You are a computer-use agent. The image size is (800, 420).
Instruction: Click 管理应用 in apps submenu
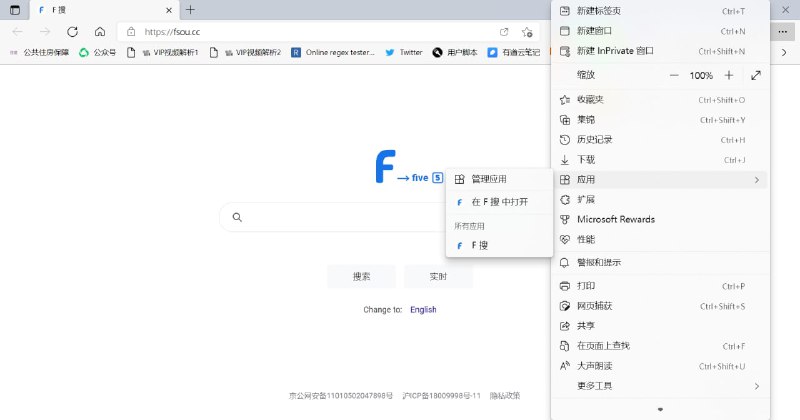click(499, 179)
